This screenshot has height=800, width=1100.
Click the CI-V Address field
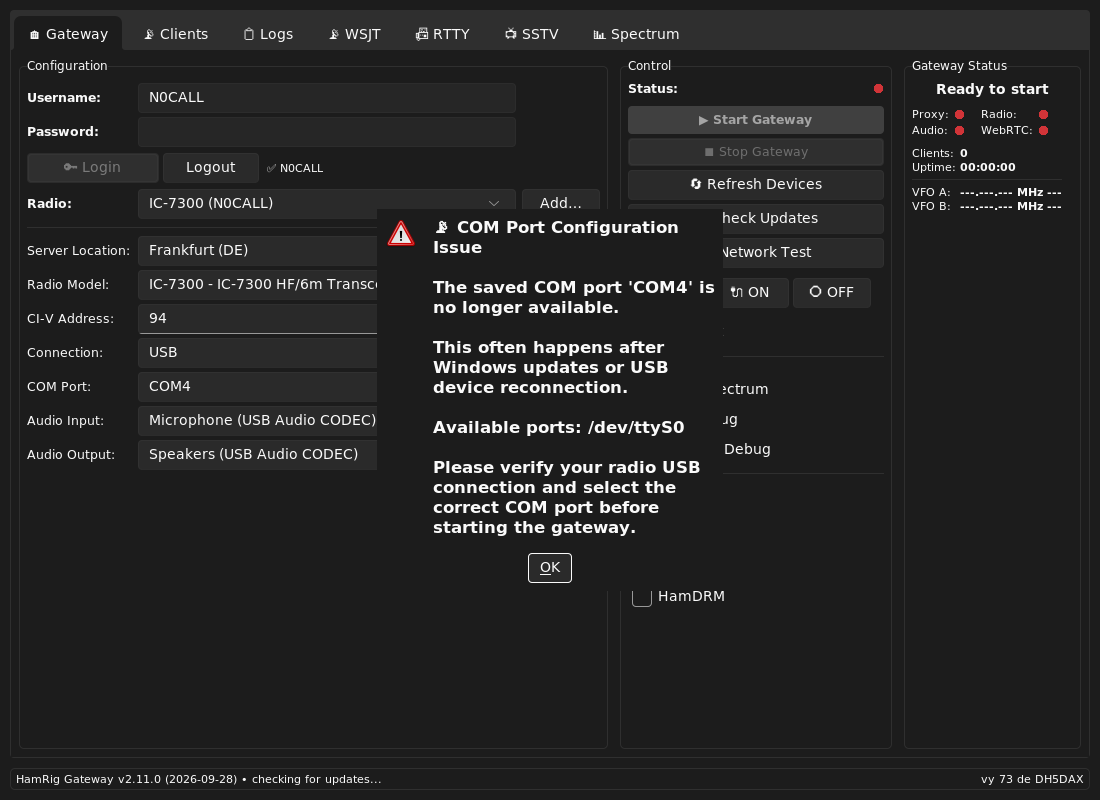pos(257,319)
